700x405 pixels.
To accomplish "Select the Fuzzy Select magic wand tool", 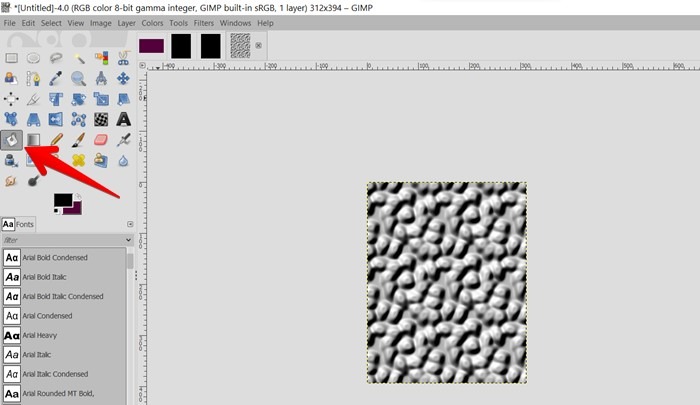I will [x=79, y=58].
